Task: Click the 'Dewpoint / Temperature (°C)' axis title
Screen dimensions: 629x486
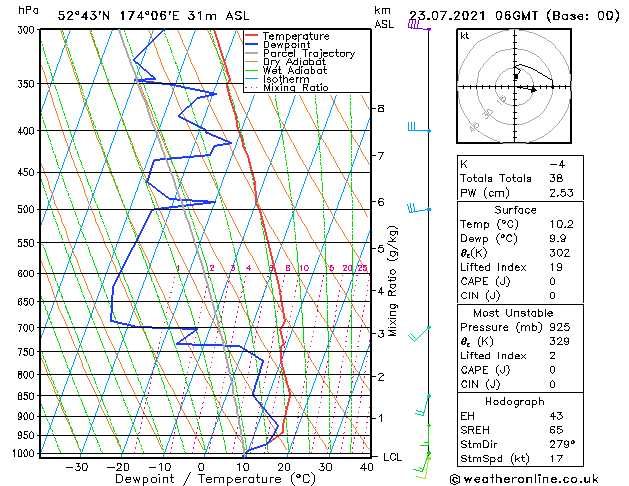Action: click(x=215, y=479)
